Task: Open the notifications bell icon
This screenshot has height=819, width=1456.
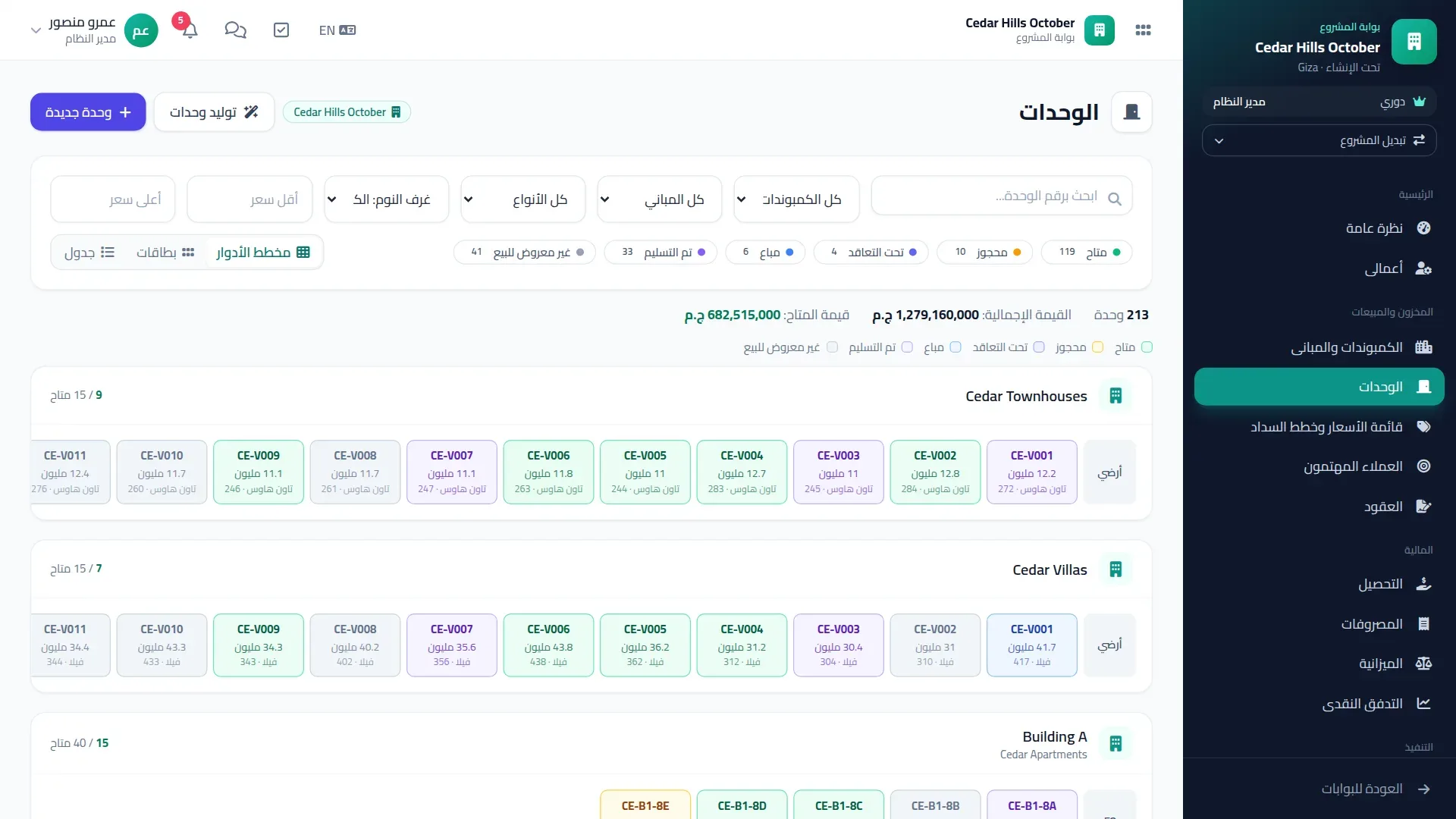Action: [x=190, y=30]
